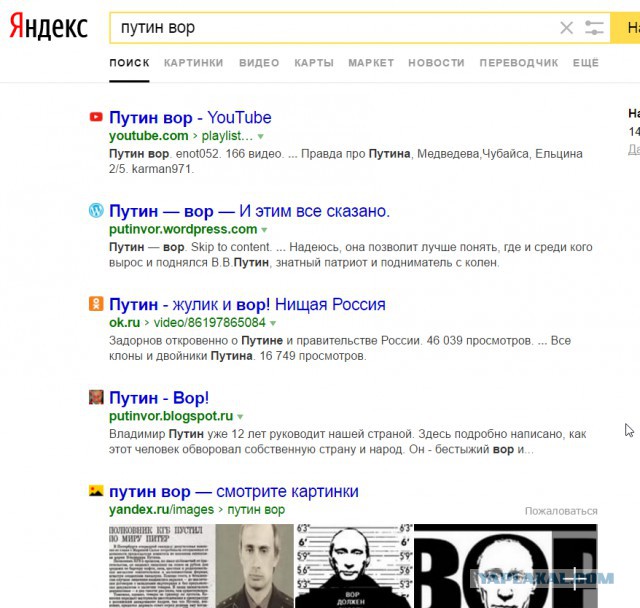
Task: Click the blogspot favicon beside Путин - Вор!
Action: click(x=96, y=397)
